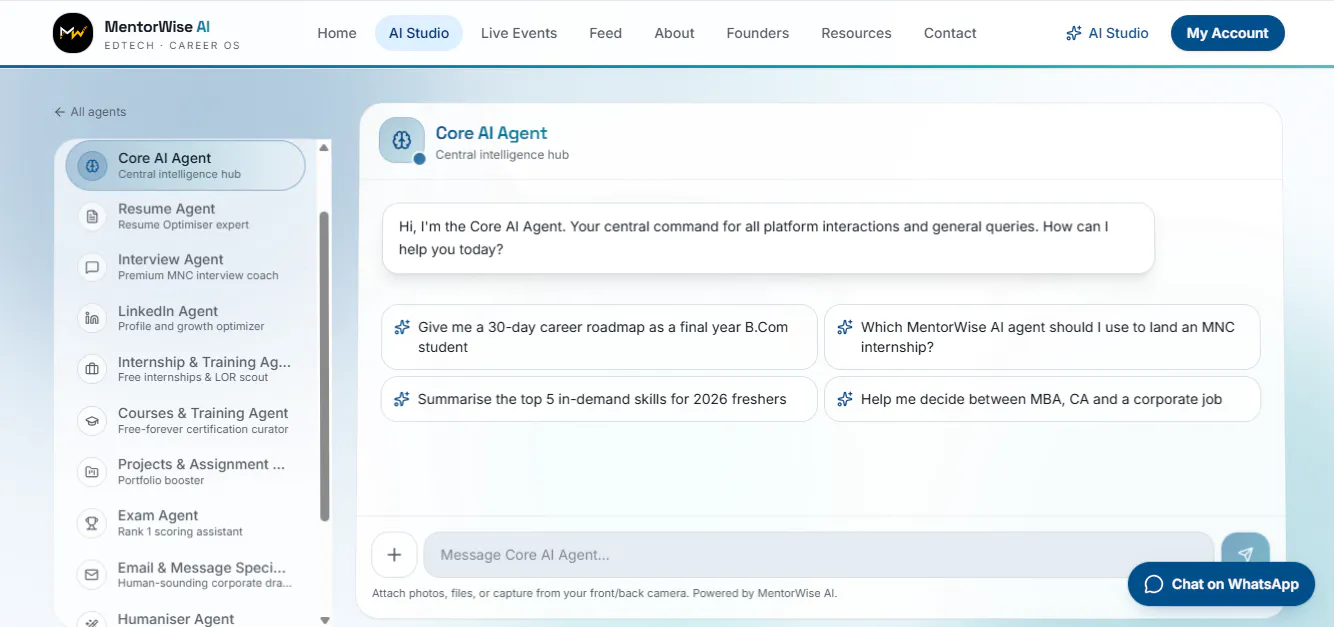
Task: Open the Founders page
Action: [x=758, y=33]
